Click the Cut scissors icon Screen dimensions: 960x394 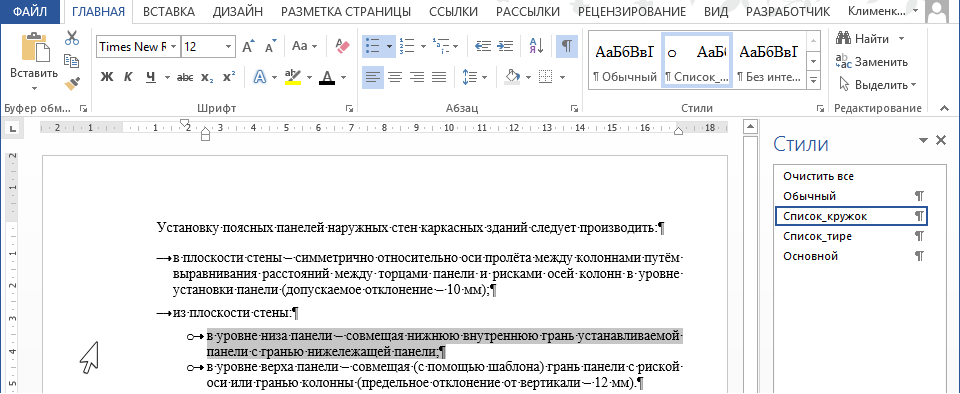coord(72,38)
